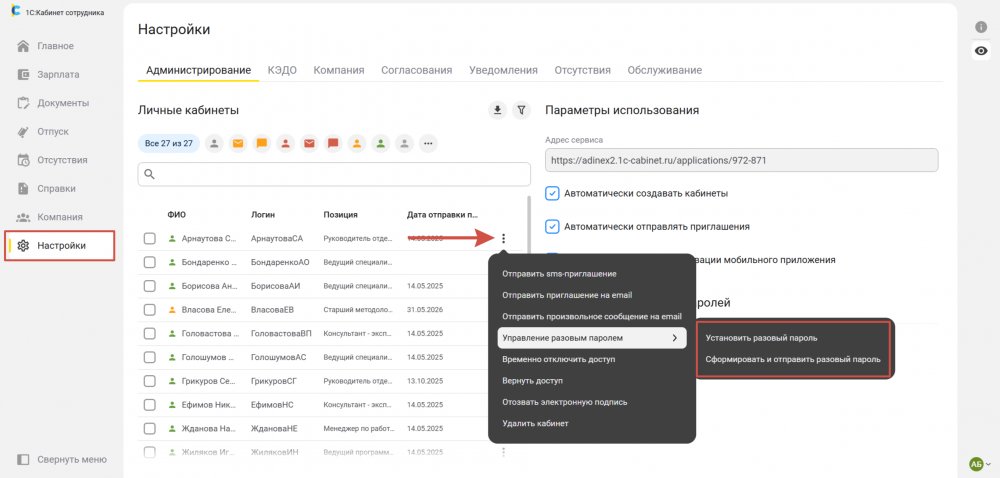Click the cabinets search input field

pos(334,174)
